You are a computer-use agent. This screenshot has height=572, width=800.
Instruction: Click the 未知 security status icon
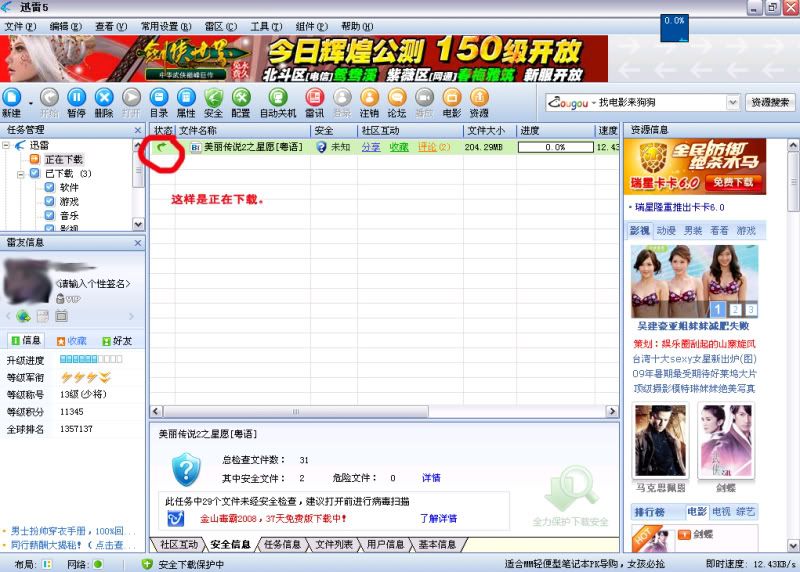pos(321,147)
